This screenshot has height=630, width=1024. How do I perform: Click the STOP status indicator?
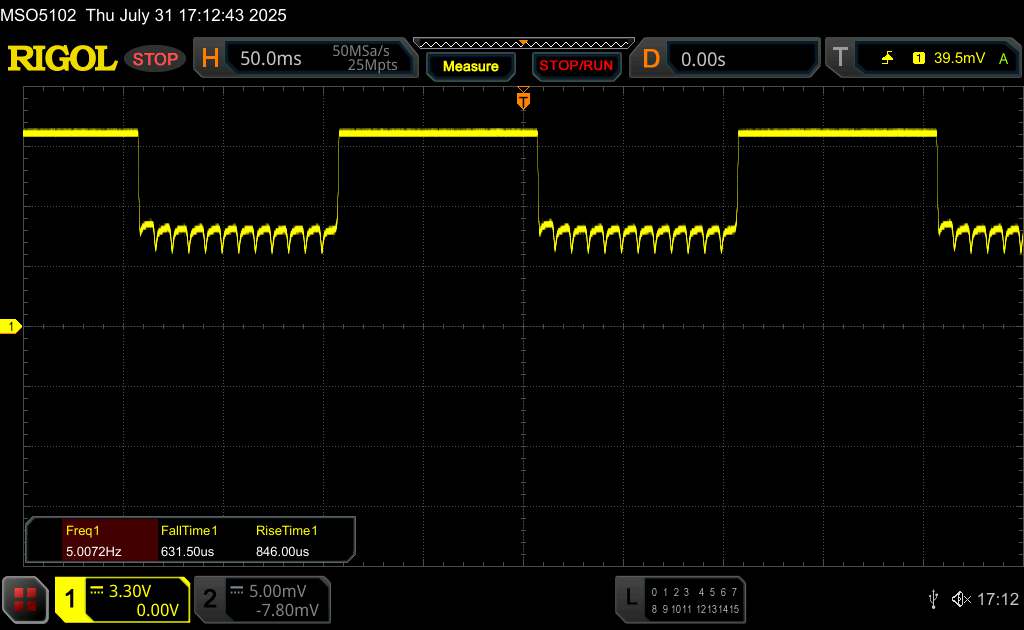155,59
